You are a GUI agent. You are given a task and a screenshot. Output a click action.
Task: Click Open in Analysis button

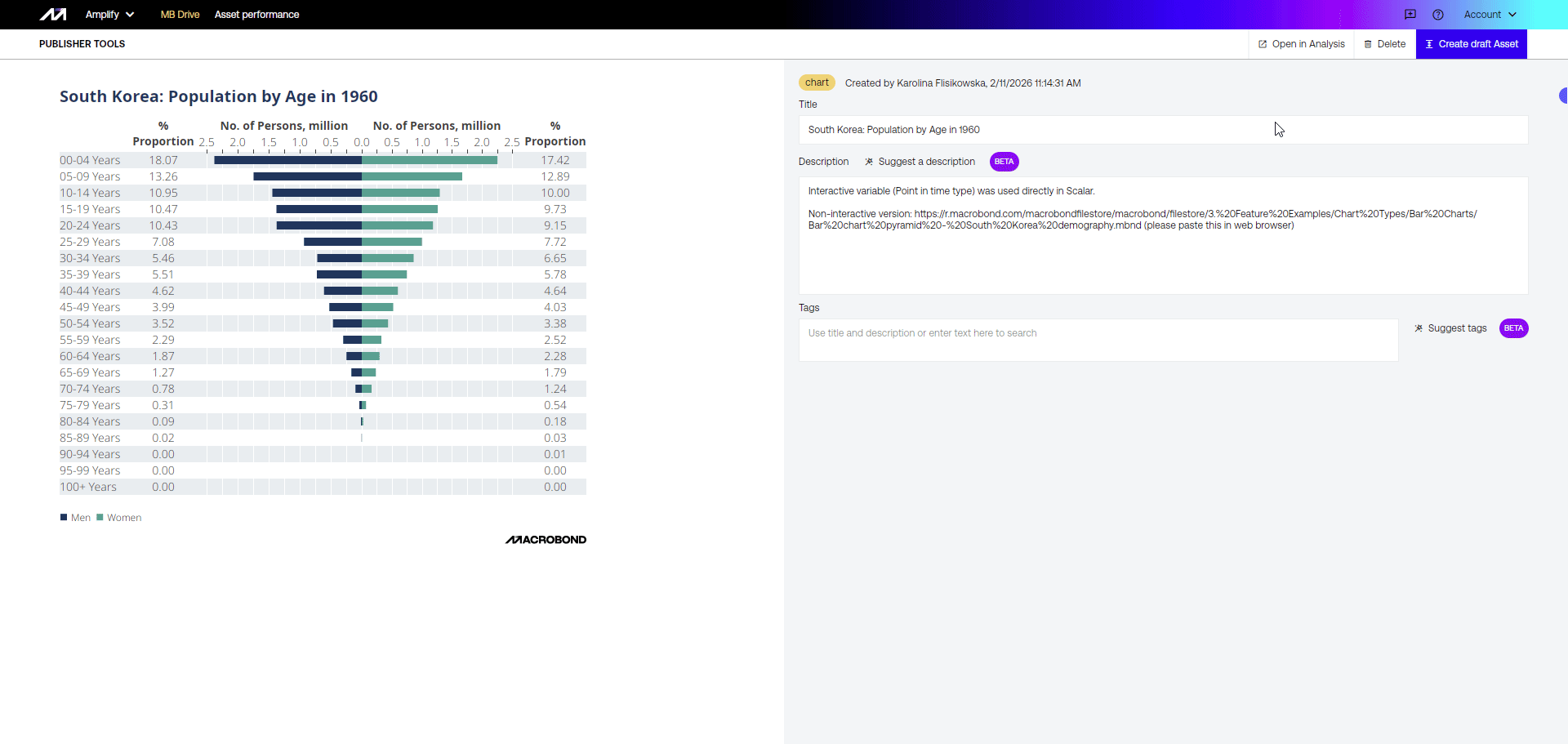(1301, 44)
